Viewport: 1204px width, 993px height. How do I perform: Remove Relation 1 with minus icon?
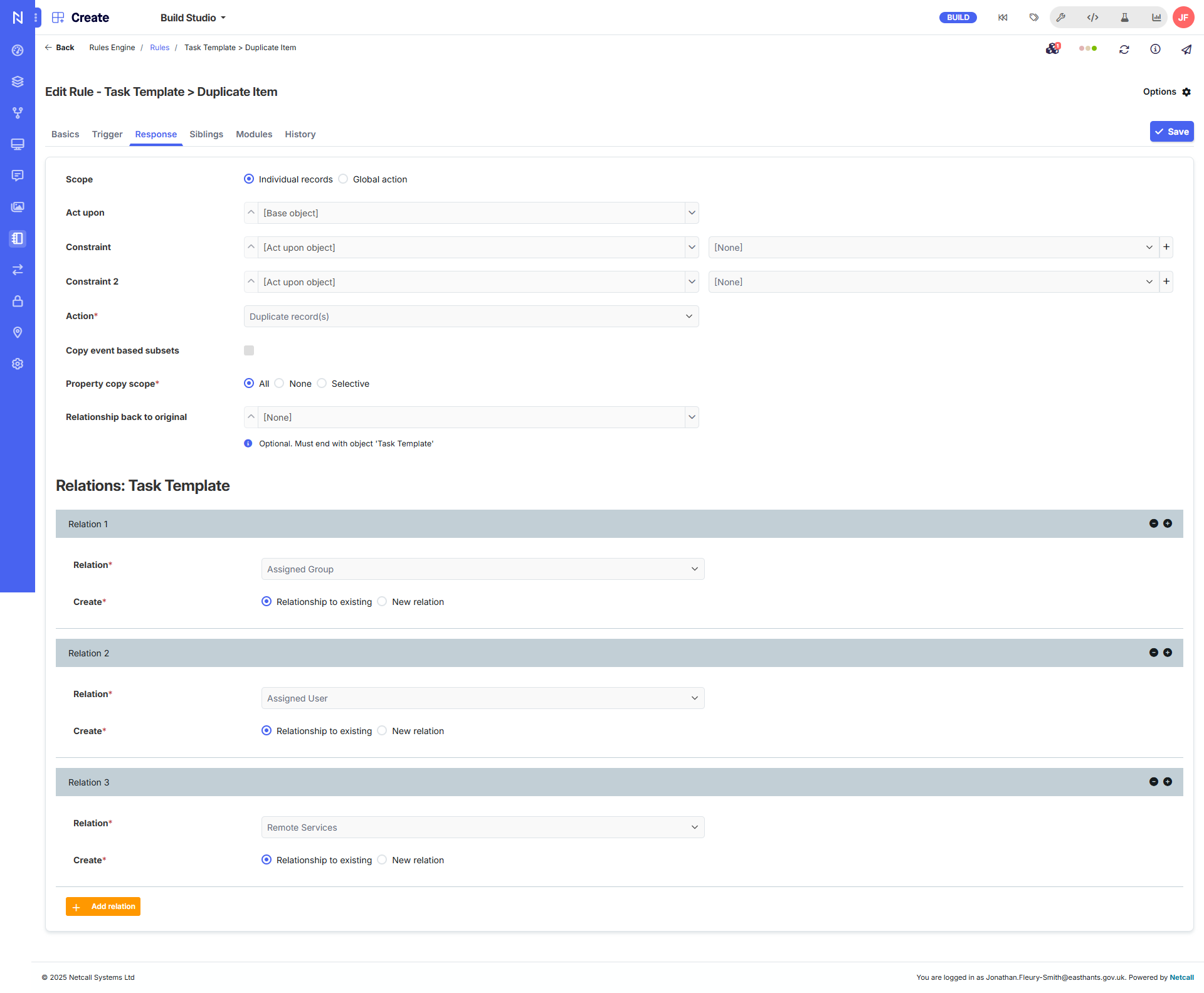click(x=1153, y=523)
